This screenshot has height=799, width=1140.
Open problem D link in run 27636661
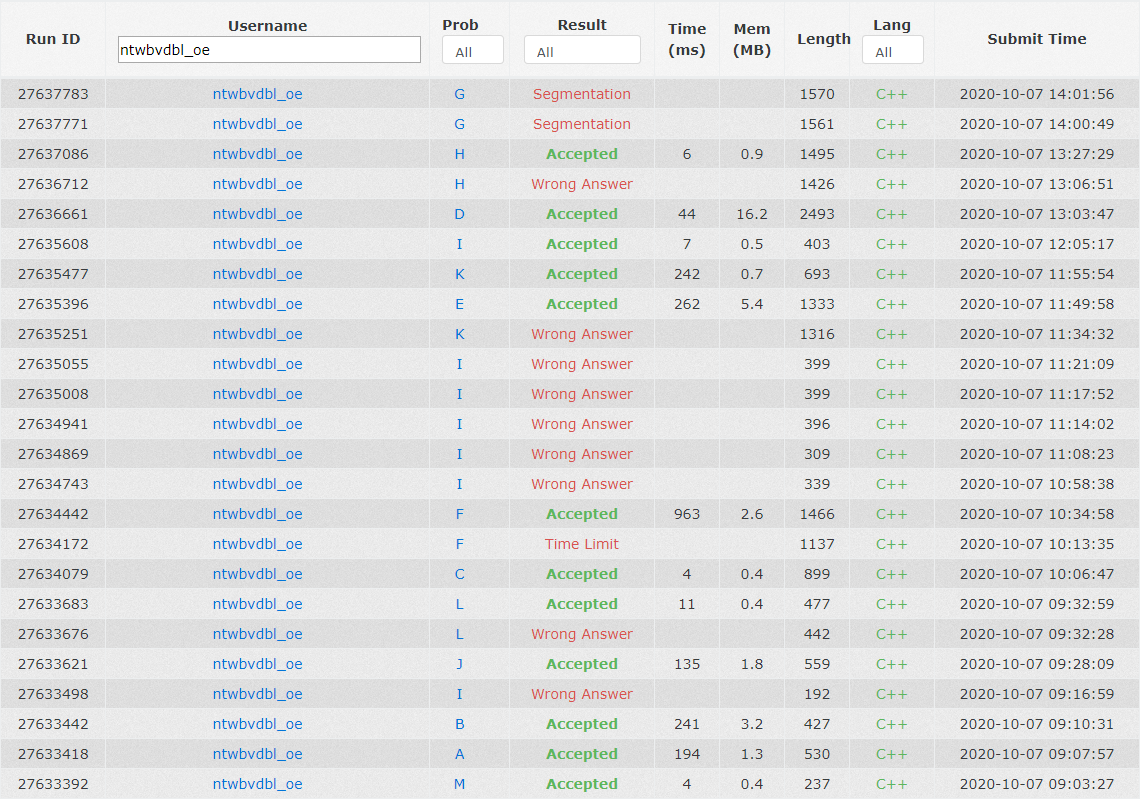click(x=459, y=214)
